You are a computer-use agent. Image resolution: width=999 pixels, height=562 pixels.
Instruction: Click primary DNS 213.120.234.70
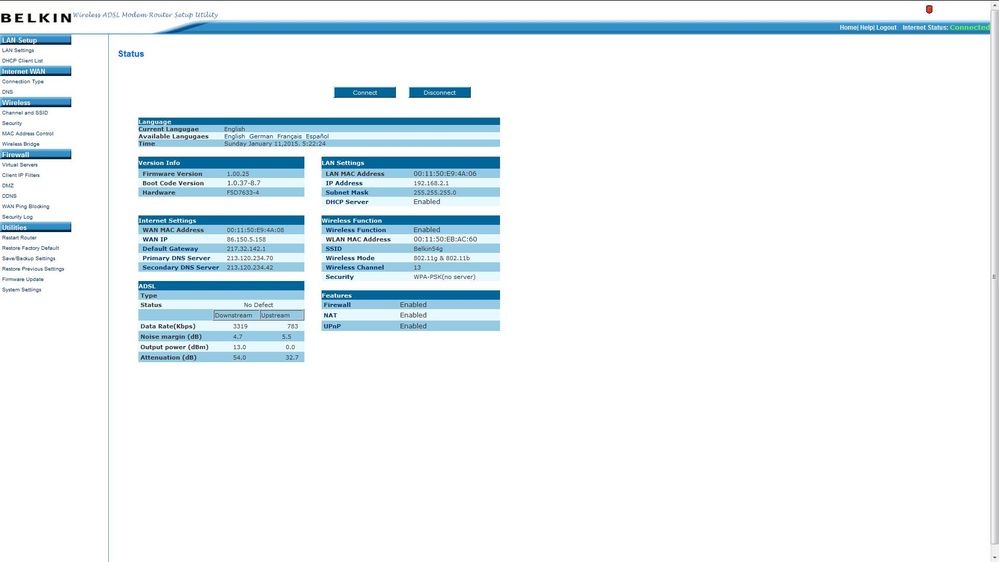tap(250, 259)
